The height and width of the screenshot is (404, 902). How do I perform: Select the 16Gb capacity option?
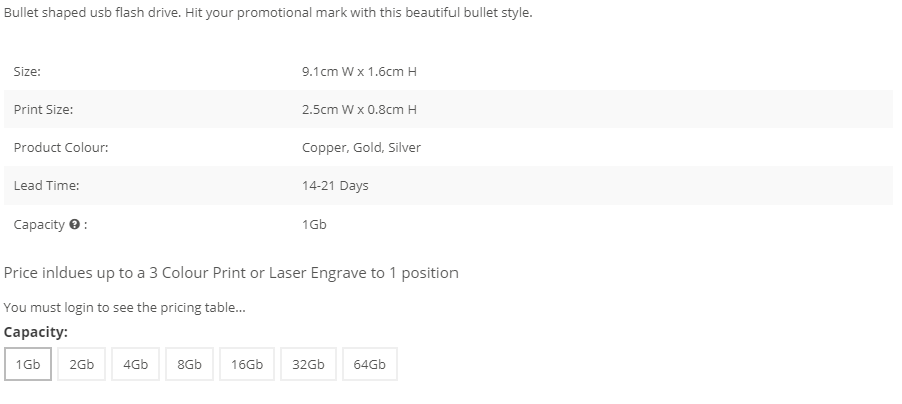pyautogui.click(x=247, y=364)
